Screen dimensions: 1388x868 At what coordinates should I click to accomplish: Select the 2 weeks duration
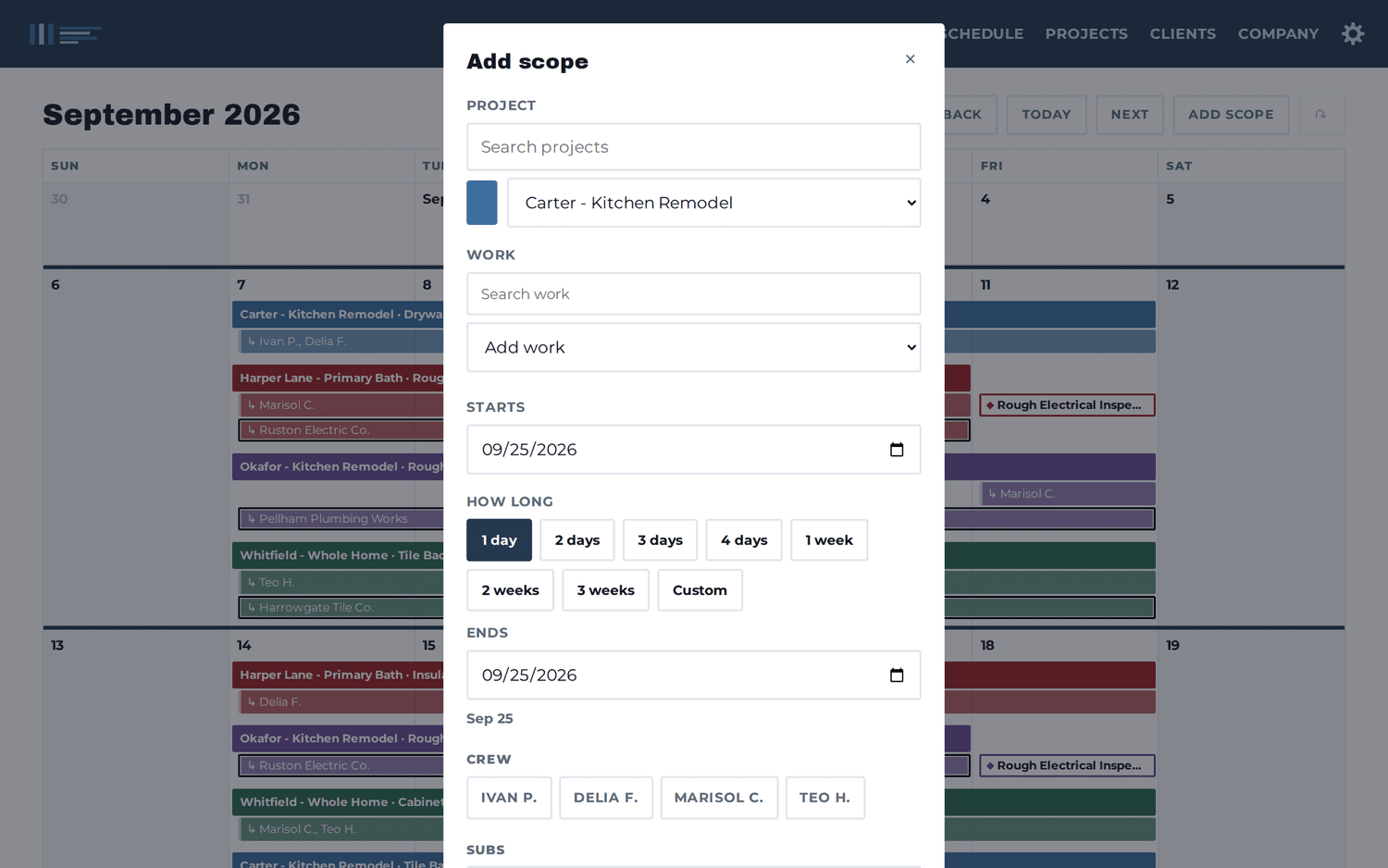click(510, 590)
